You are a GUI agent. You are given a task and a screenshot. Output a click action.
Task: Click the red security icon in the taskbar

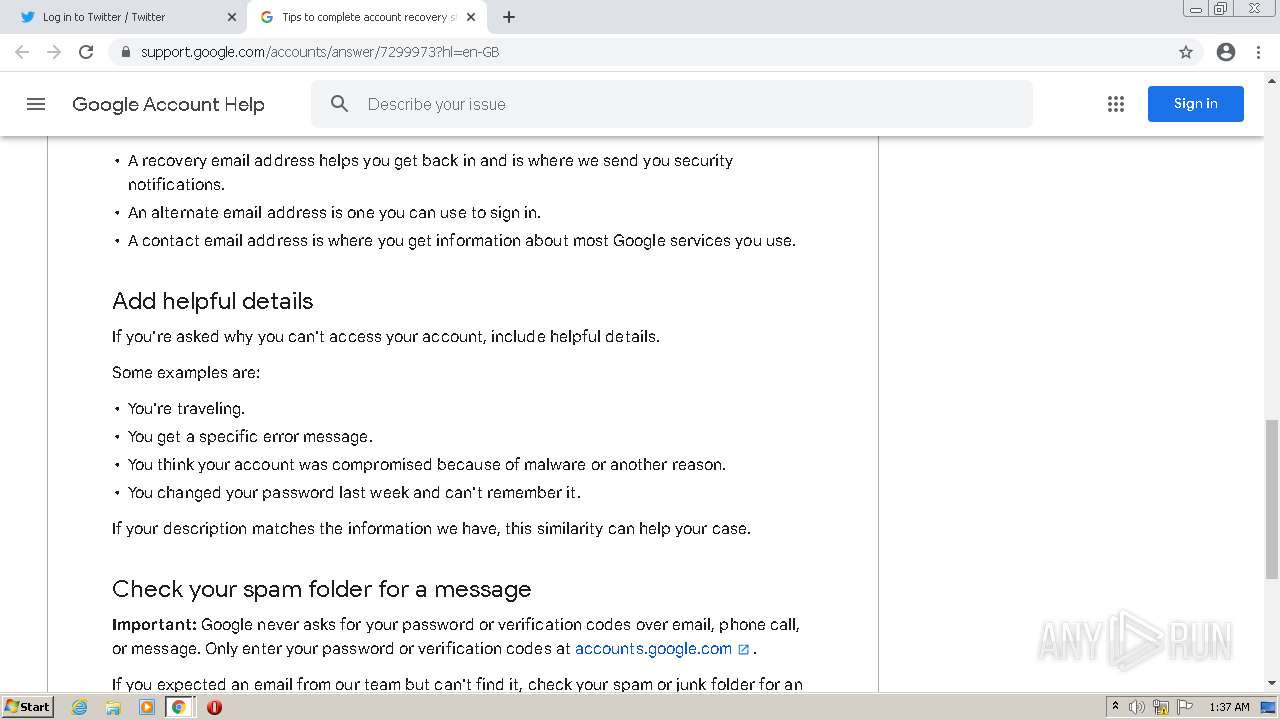pos(214,707)
